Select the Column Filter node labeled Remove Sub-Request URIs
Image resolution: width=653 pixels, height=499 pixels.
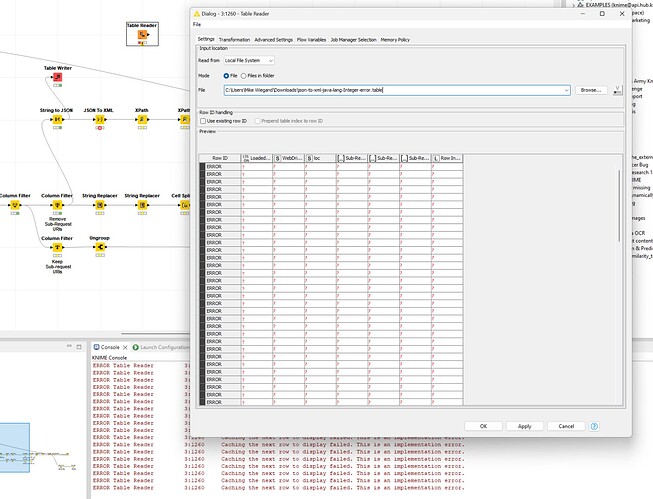57,205
